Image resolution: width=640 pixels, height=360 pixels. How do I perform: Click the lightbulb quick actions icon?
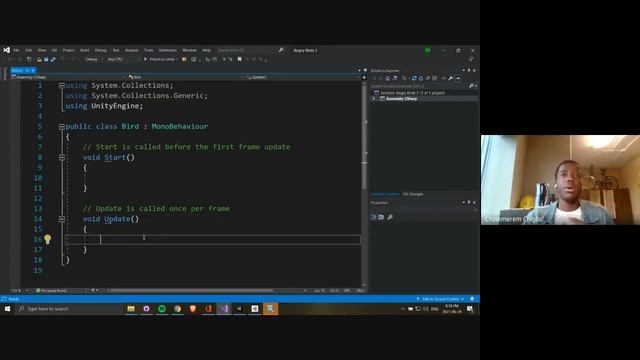48,239
